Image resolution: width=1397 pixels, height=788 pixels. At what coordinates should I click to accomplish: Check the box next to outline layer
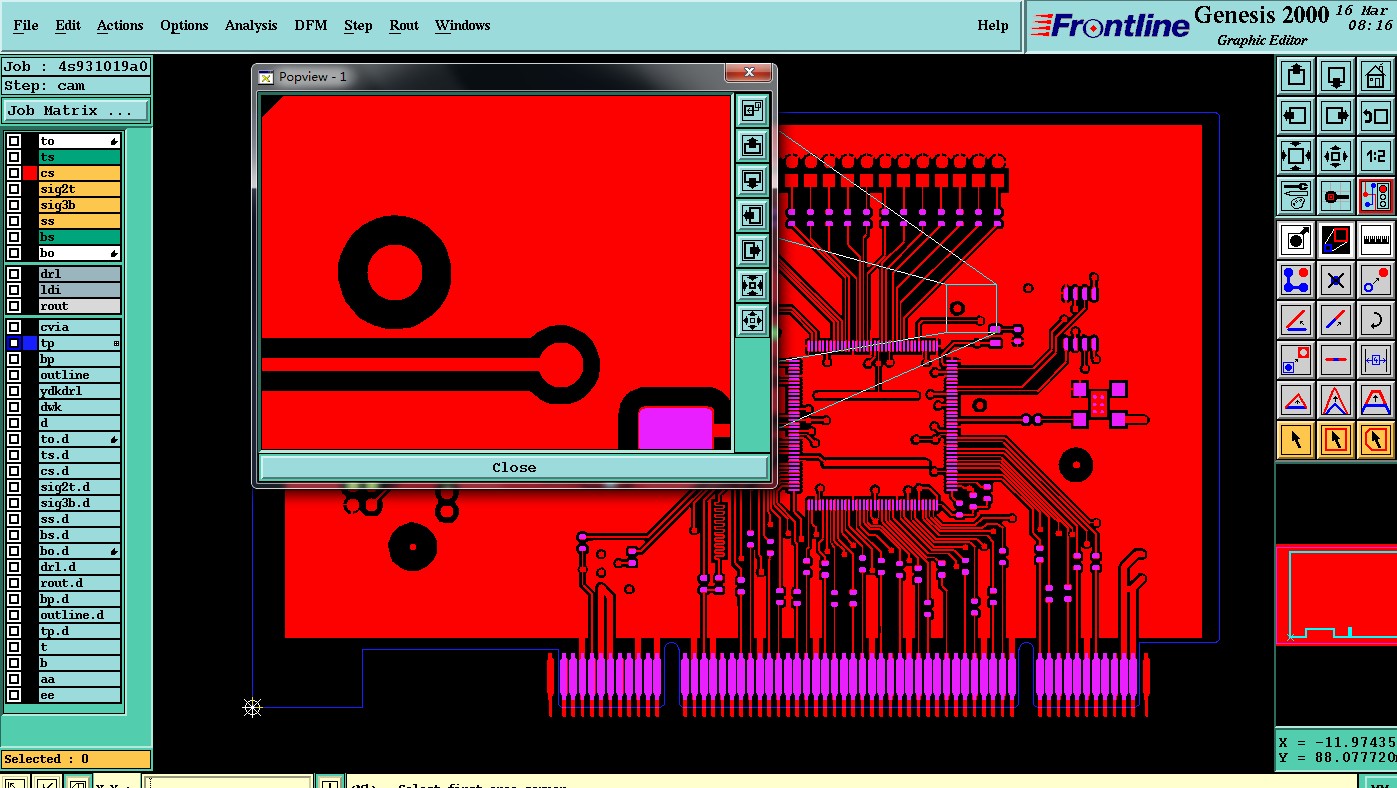(x=14, y=375)
